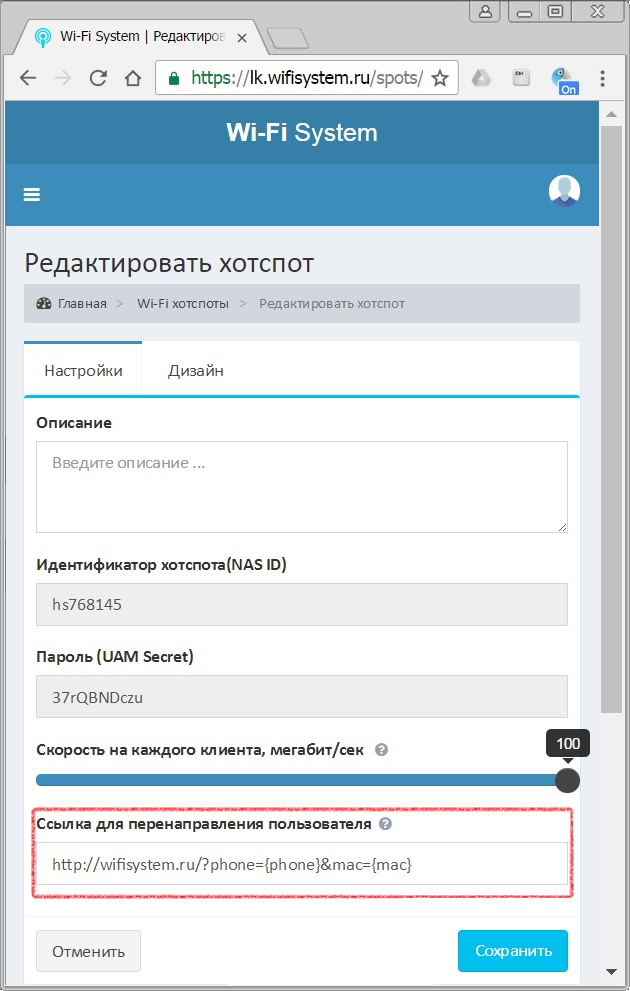Switch to the Дизайн tab
The width and height of the screenshot is (630, 991).
195,370
